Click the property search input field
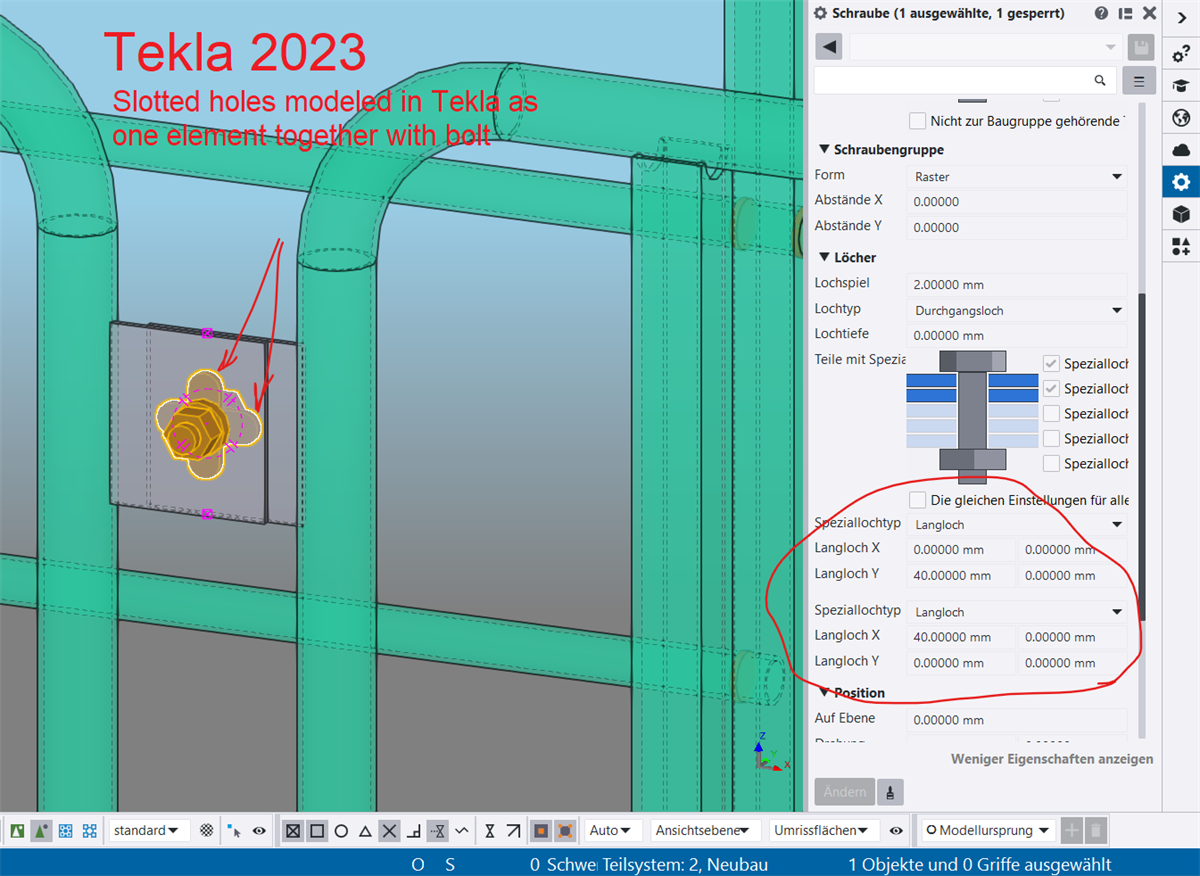This screenshot has width=1200, height=876. click(x=963, y=80)
